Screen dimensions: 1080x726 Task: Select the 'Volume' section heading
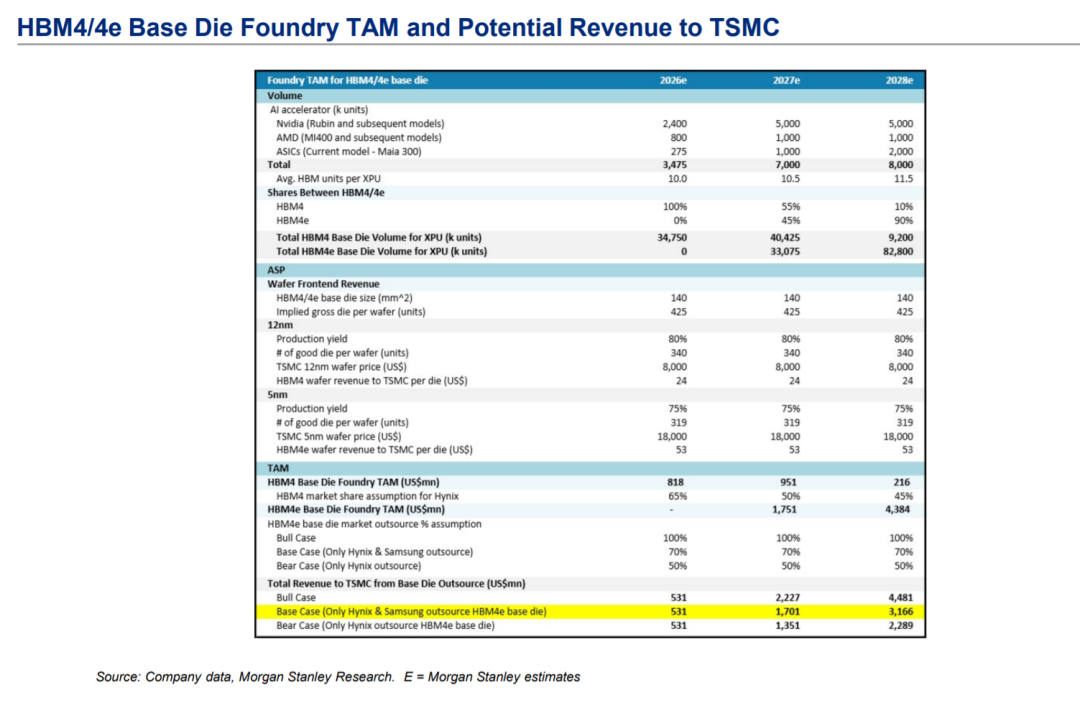coord(284,96)
